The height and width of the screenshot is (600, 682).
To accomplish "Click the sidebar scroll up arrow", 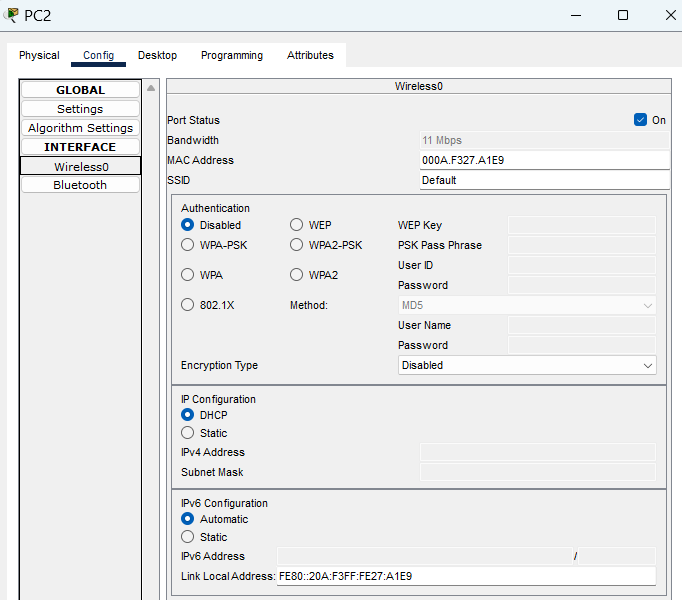I will point(151,88).
